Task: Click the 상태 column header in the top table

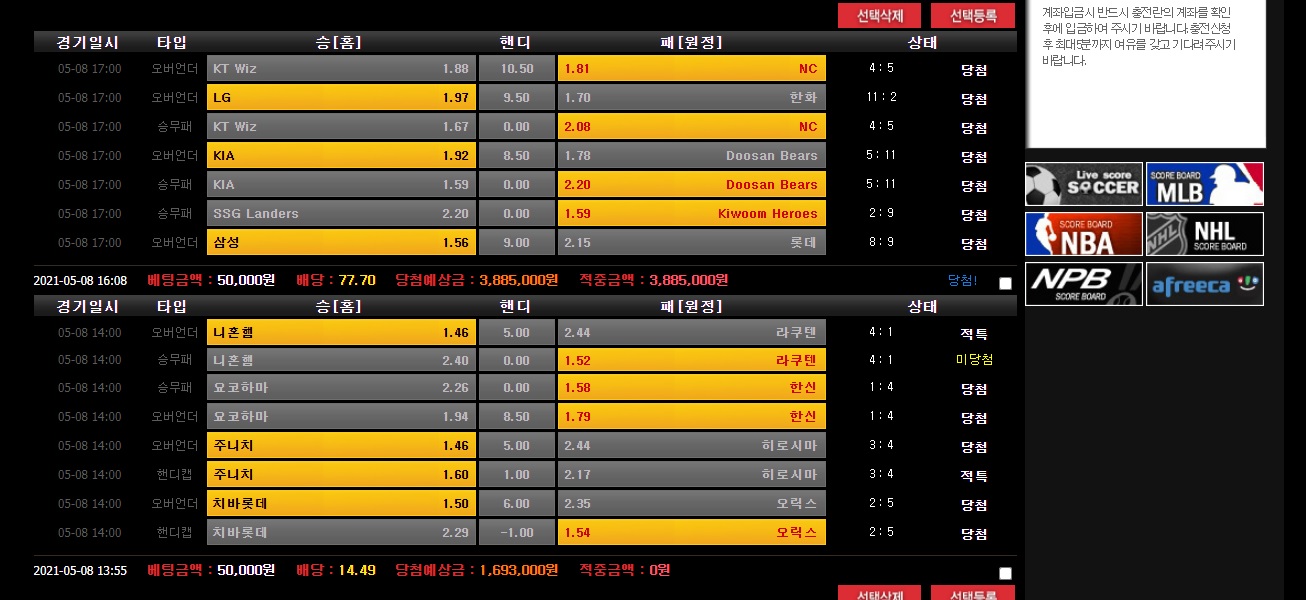Action: pos(921,42)
